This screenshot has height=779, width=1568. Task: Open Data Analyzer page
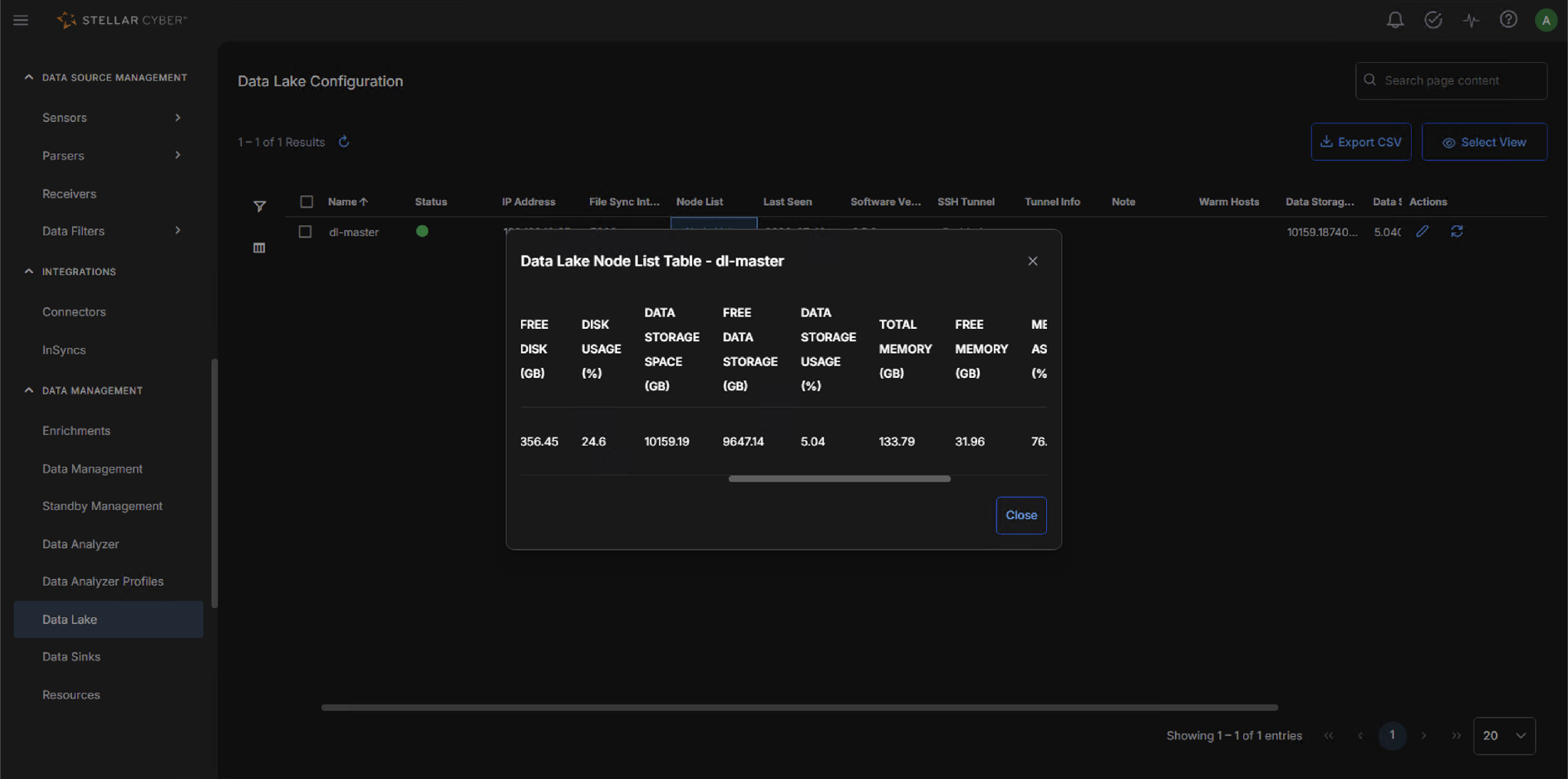click(81, 544)
